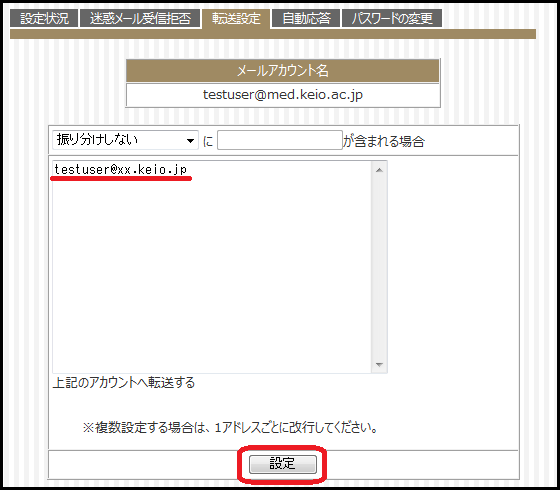The width and height of the screenshot is (560, 490).
Task: Open the 設定状況 tab
Action: (x=44, y=18)
